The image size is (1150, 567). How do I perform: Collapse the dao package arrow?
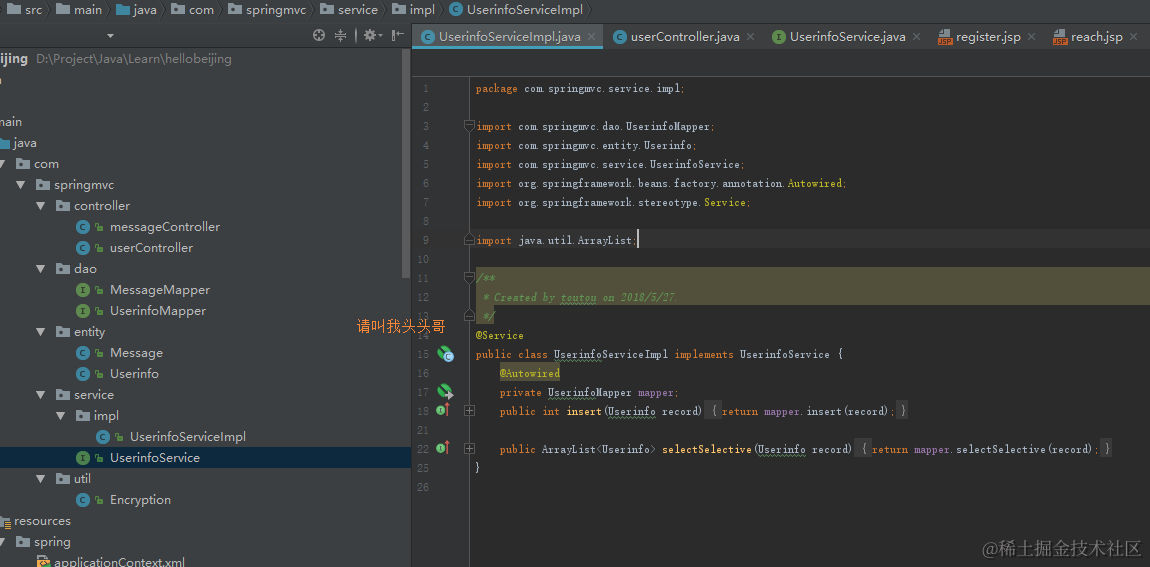[x=41, y=268]
